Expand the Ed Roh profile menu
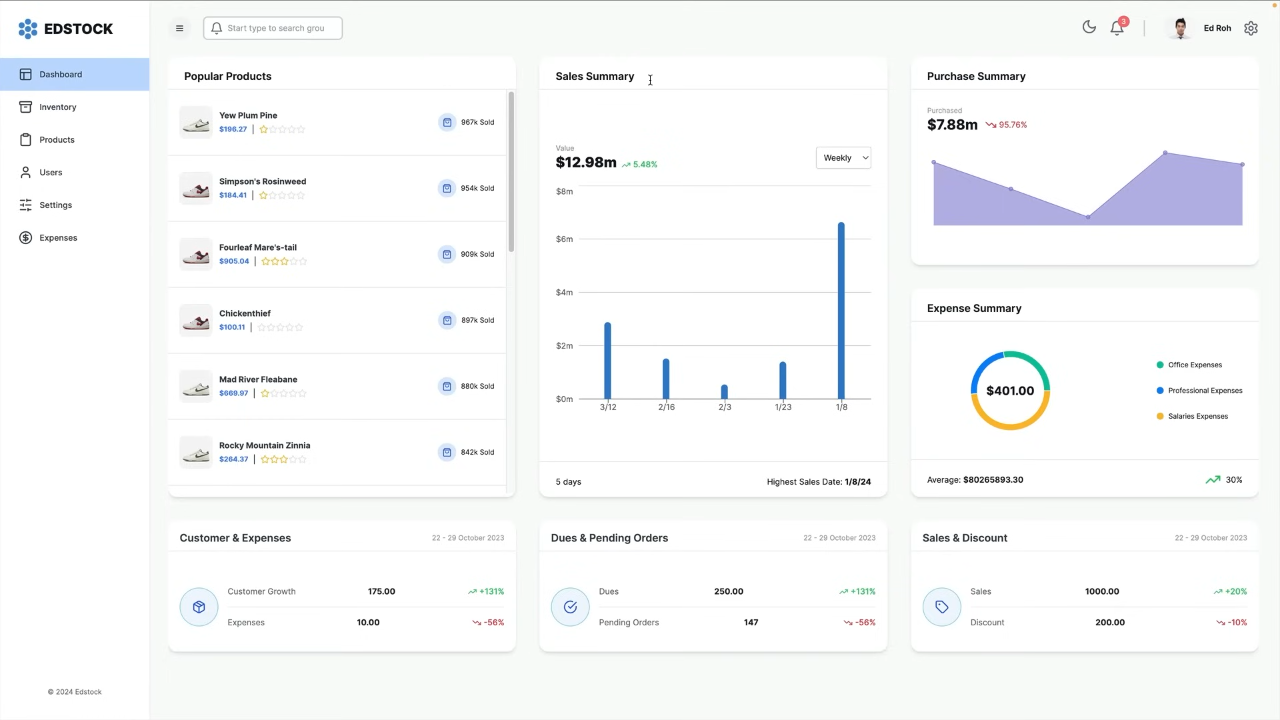1280x720 pixels. point(1216,27)
